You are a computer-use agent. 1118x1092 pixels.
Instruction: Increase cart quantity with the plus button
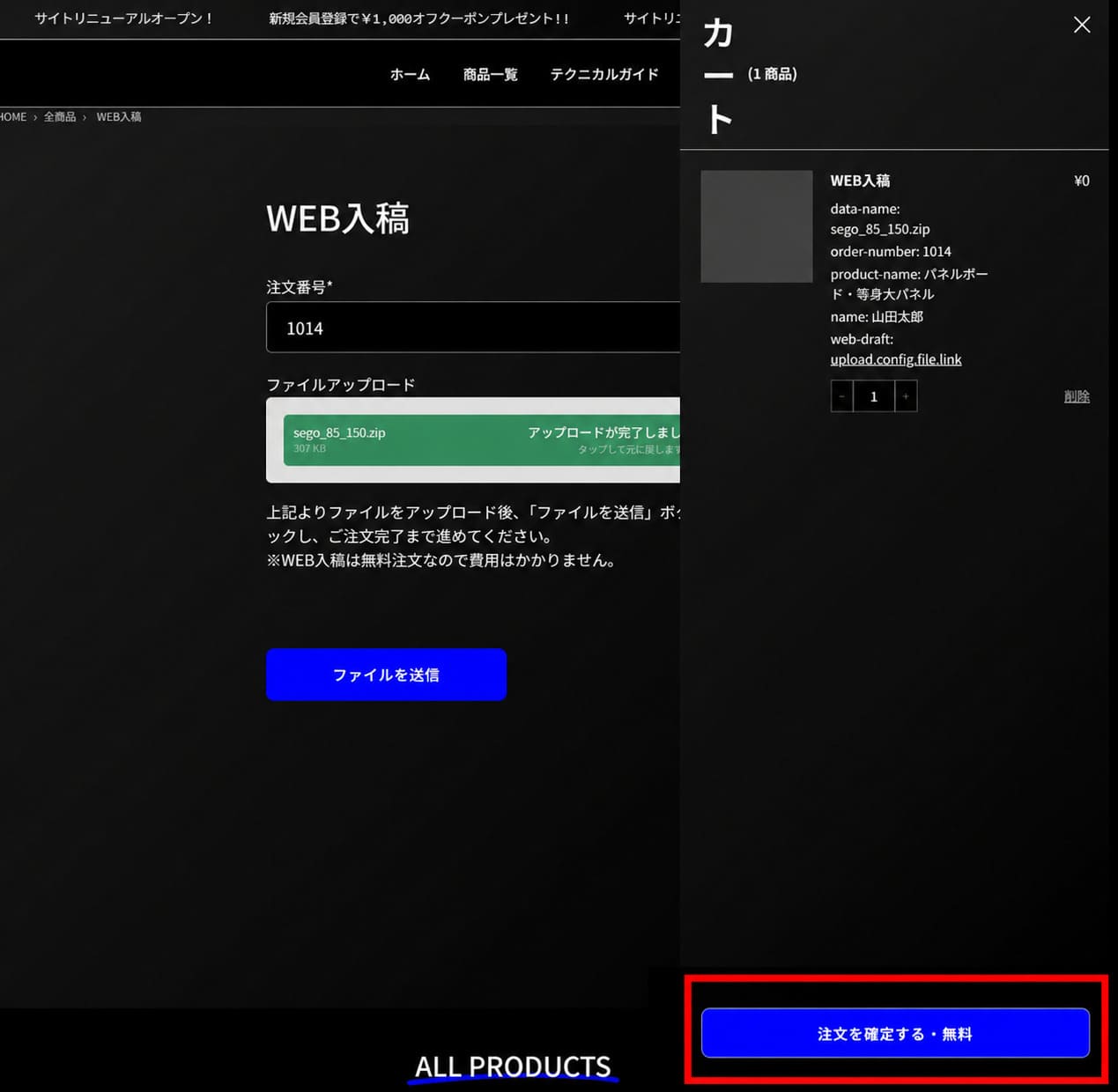click(906, 396)
